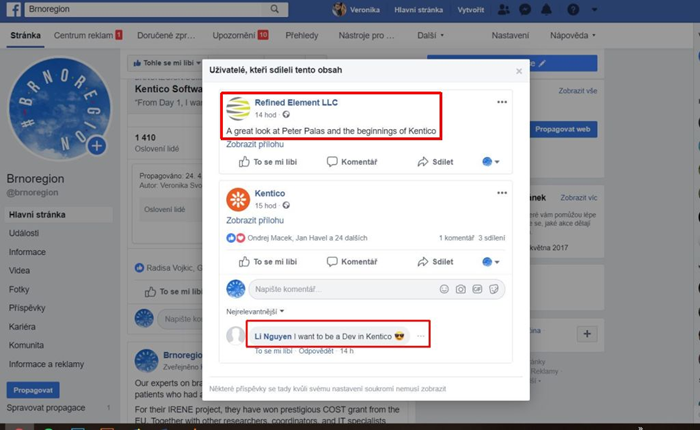The image size is (700, 430).
Task: Like the Refined Element LLC post
Action: 268,162
